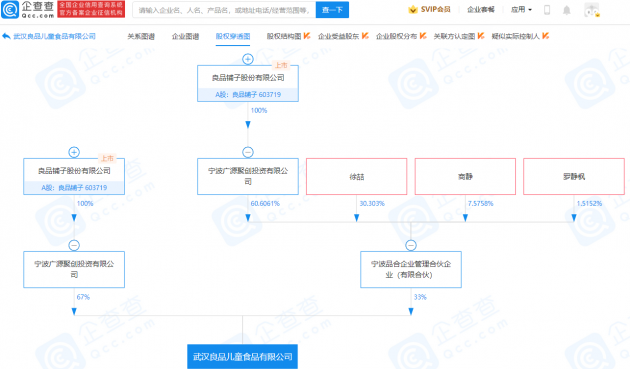Switch to 关系图谱 tab
The height and width of the screenshot is (369, 630).
tap(141, 36)
